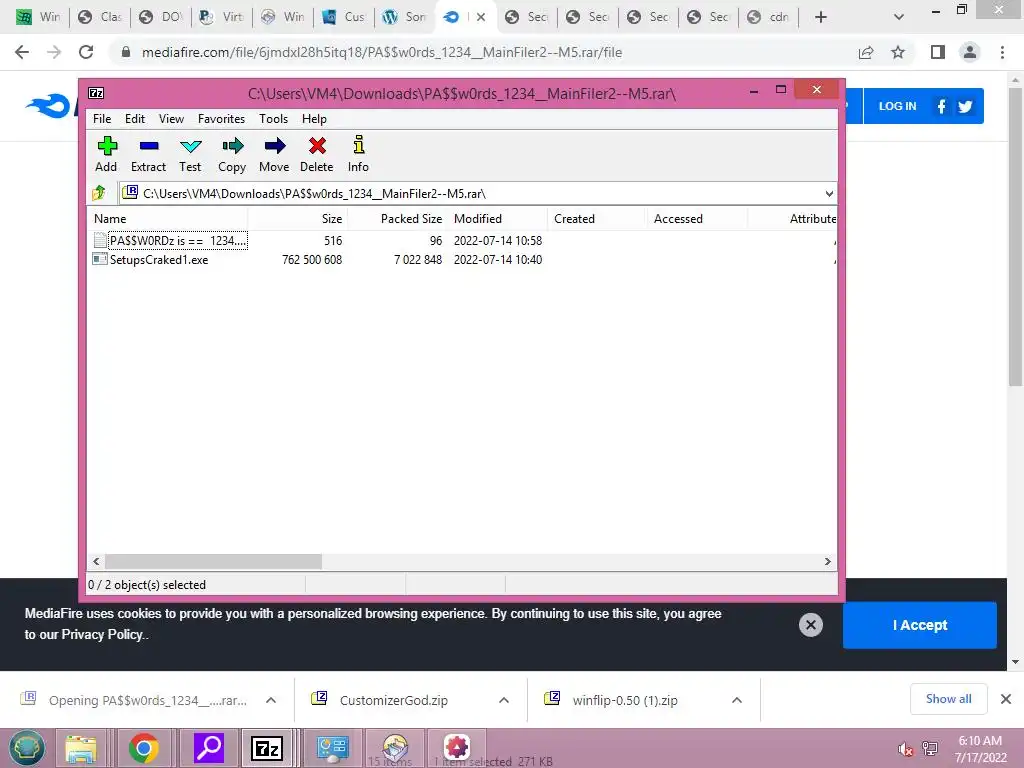Image resolution: width=1024 pixels, height=768 pixels.
Task: Click the Start button on taskbar
Action: pos(27,748)
